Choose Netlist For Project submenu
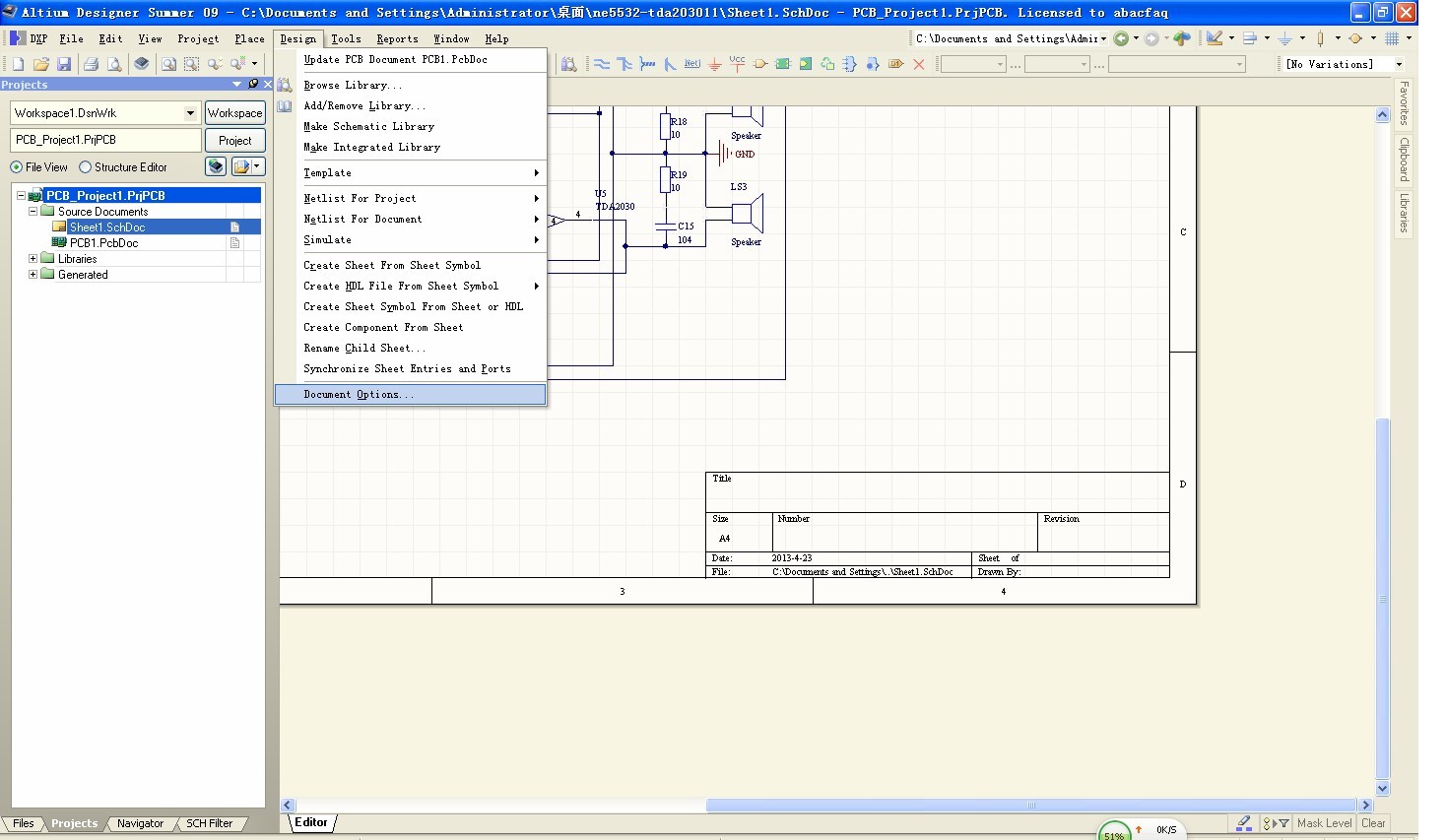 click(x=410, y=198)
